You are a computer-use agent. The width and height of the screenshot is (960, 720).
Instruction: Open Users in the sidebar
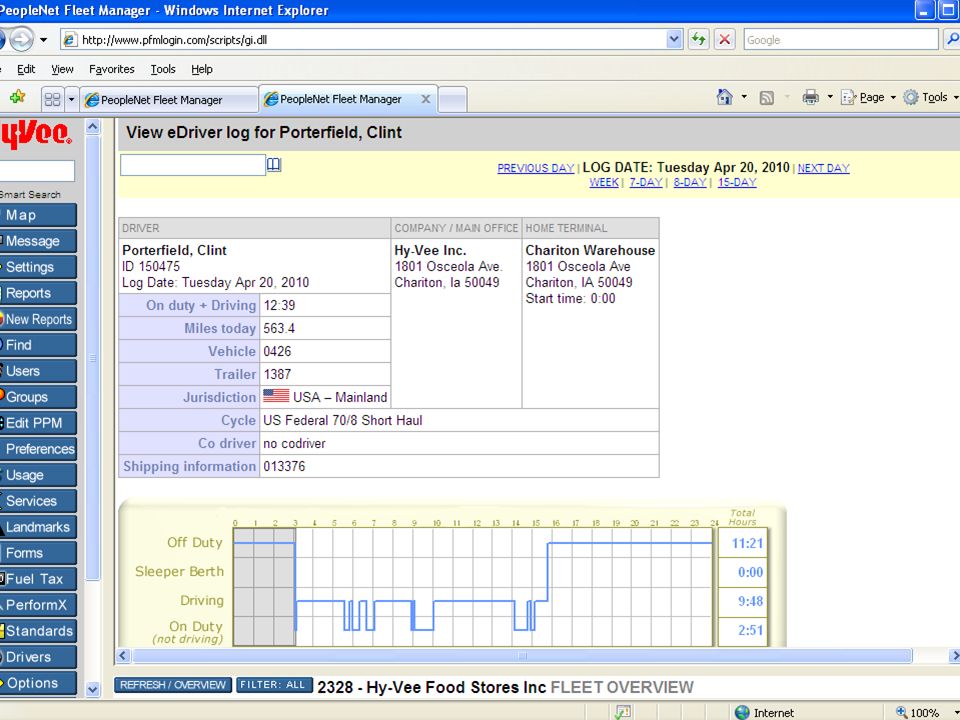(38, 371)
